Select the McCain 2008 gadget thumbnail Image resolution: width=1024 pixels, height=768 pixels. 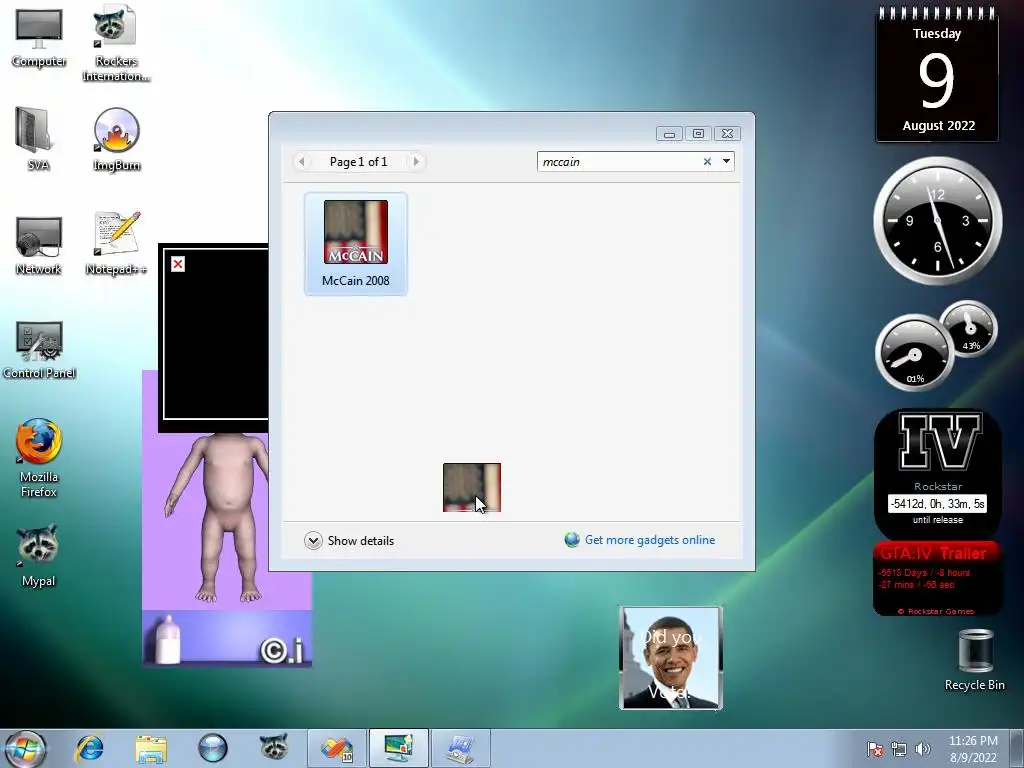356,244
